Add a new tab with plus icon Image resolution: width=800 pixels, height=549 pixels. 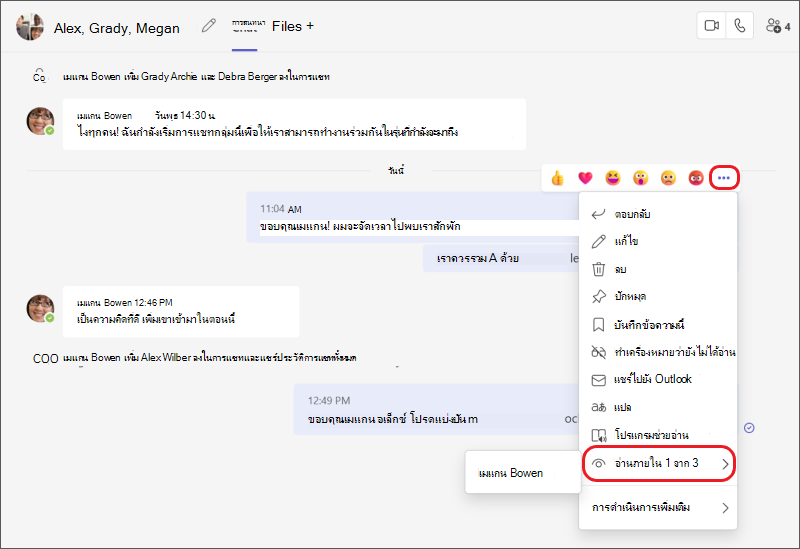coord(310,26)
